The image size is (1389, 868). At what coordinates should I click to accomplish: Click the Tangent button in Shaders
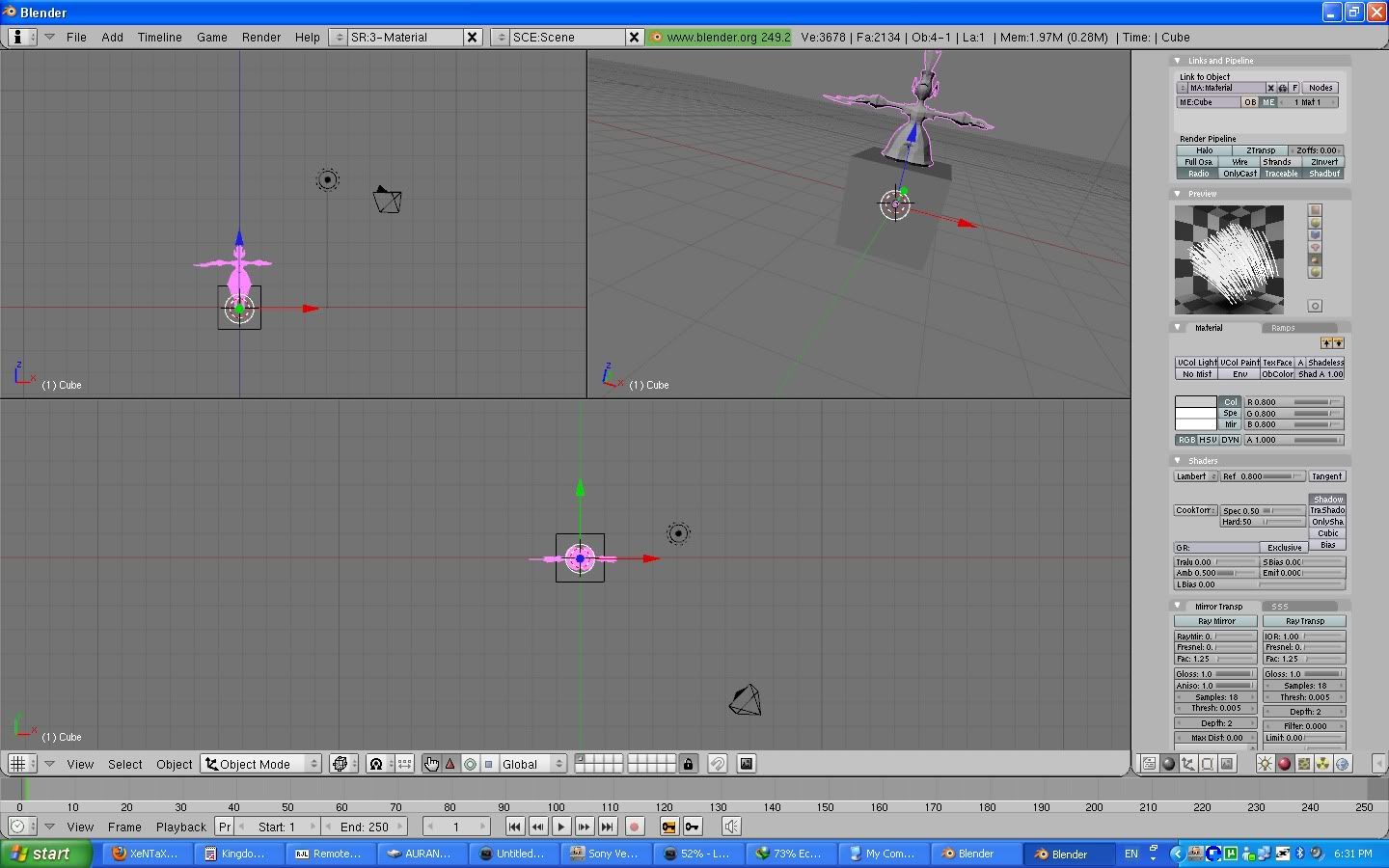pyautogui.click(x=1327, y=476)
